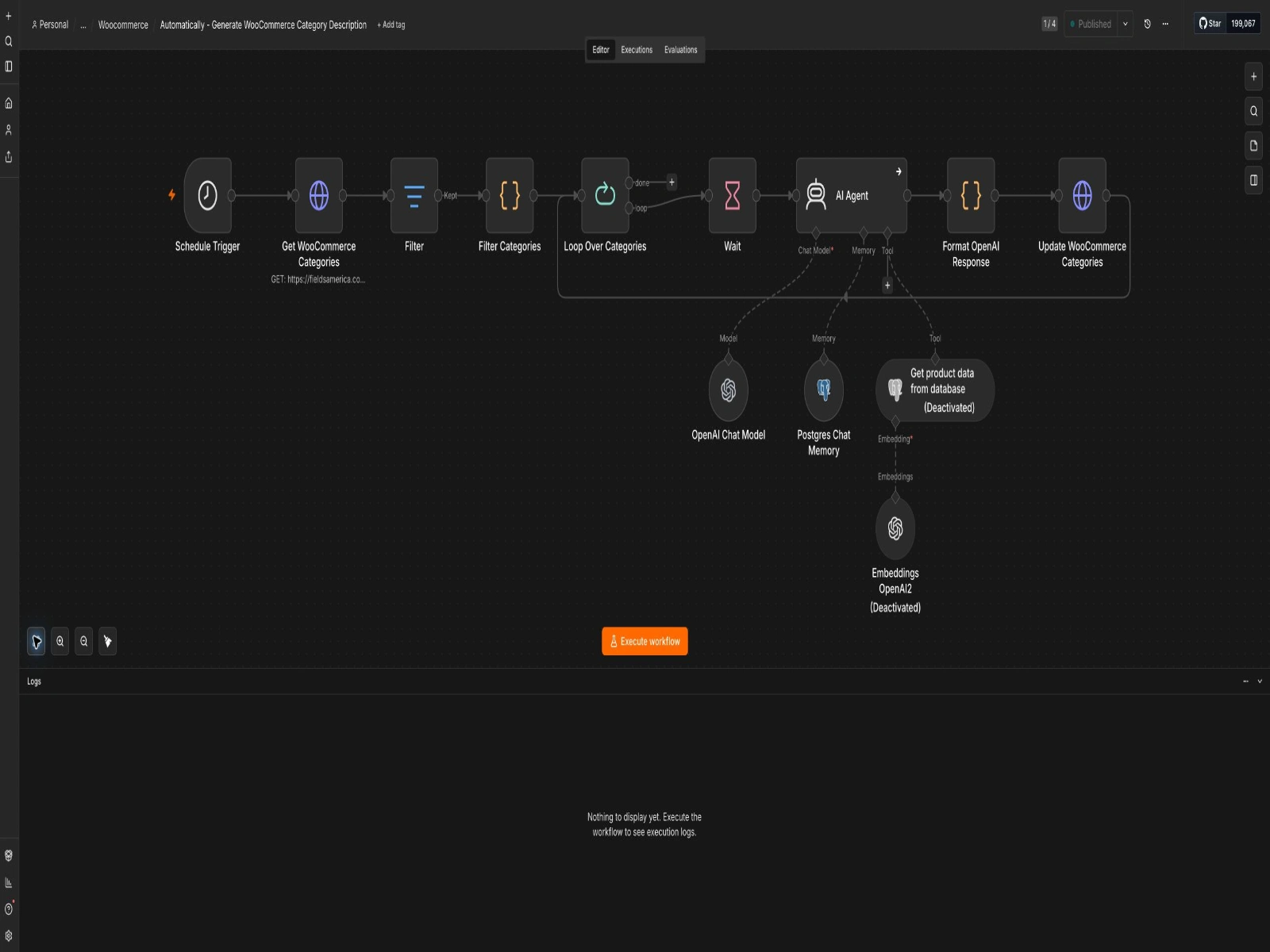The image size is (1270, 952).
Task: Open the Settings gear icon
Action: point(9,935)
